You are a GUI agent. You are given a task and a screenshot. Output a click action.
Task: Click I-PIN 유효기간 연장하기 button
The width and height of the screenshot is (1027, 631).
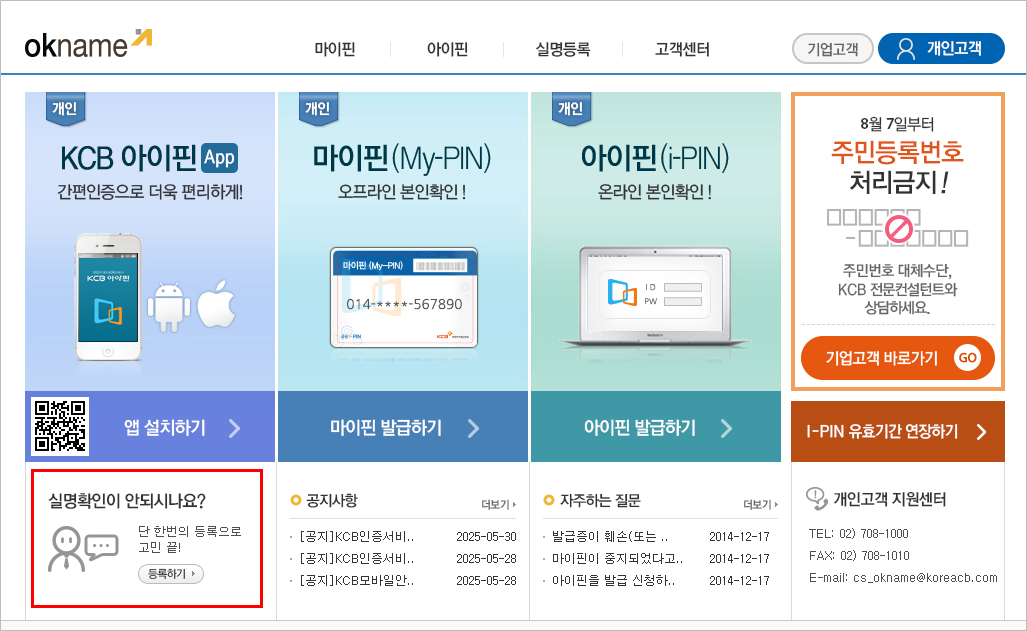pos(898,431)
